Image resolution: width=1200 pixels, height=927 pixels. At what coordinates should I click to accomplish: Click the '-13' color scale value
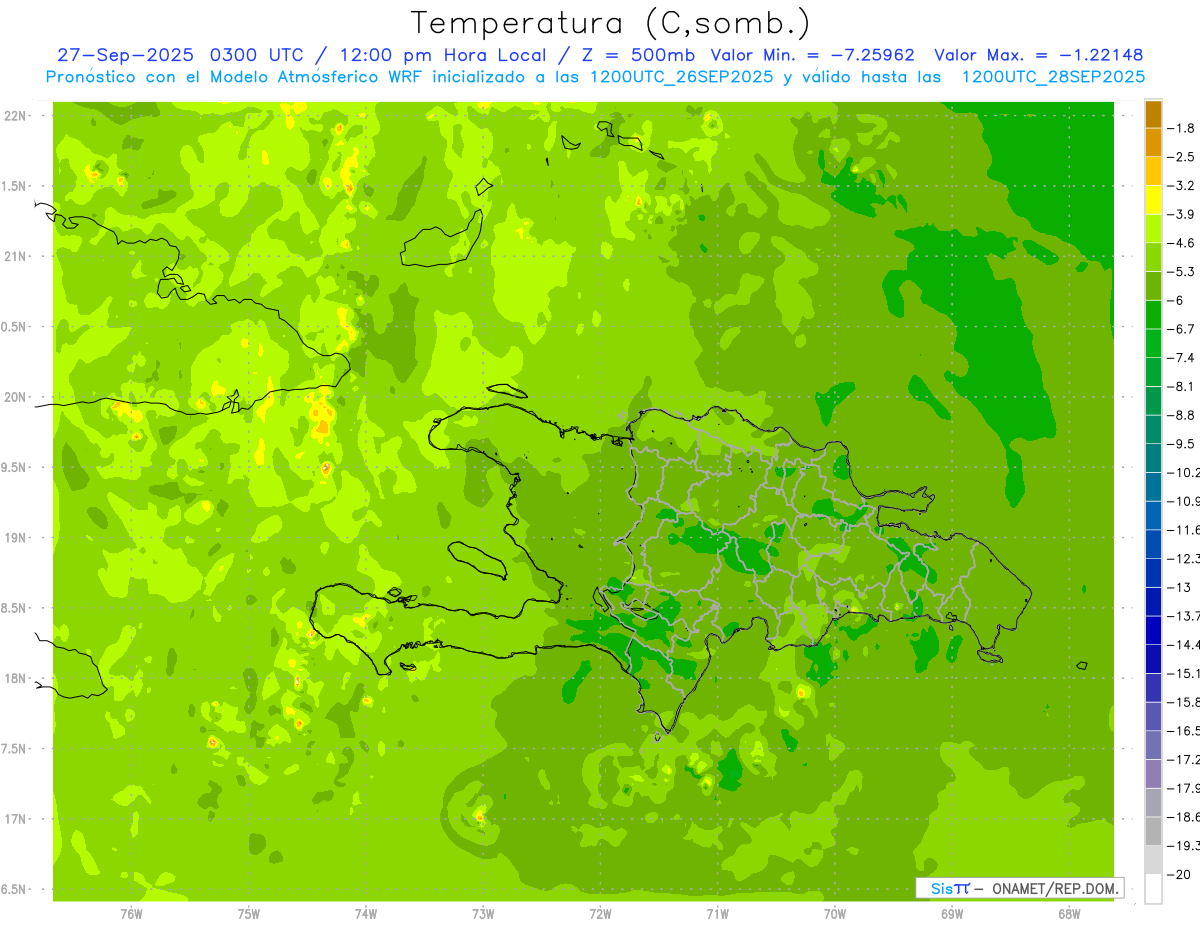[x=1180, y=587]
